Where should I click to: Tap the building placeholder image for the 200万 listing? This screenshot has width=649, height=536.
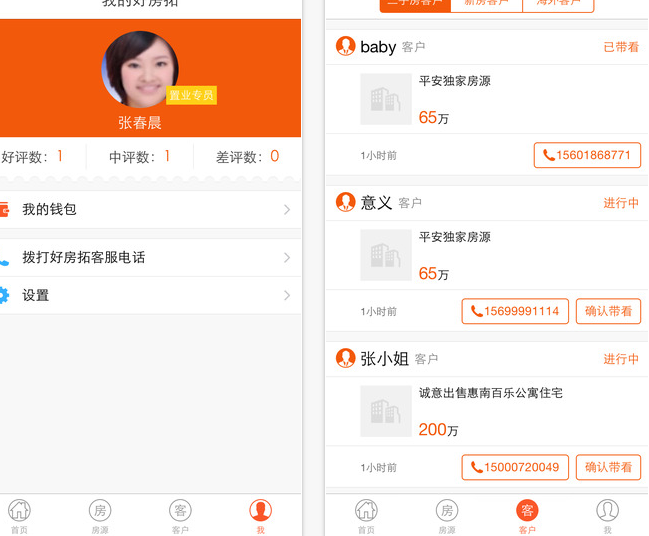click(x=386, y=411)
